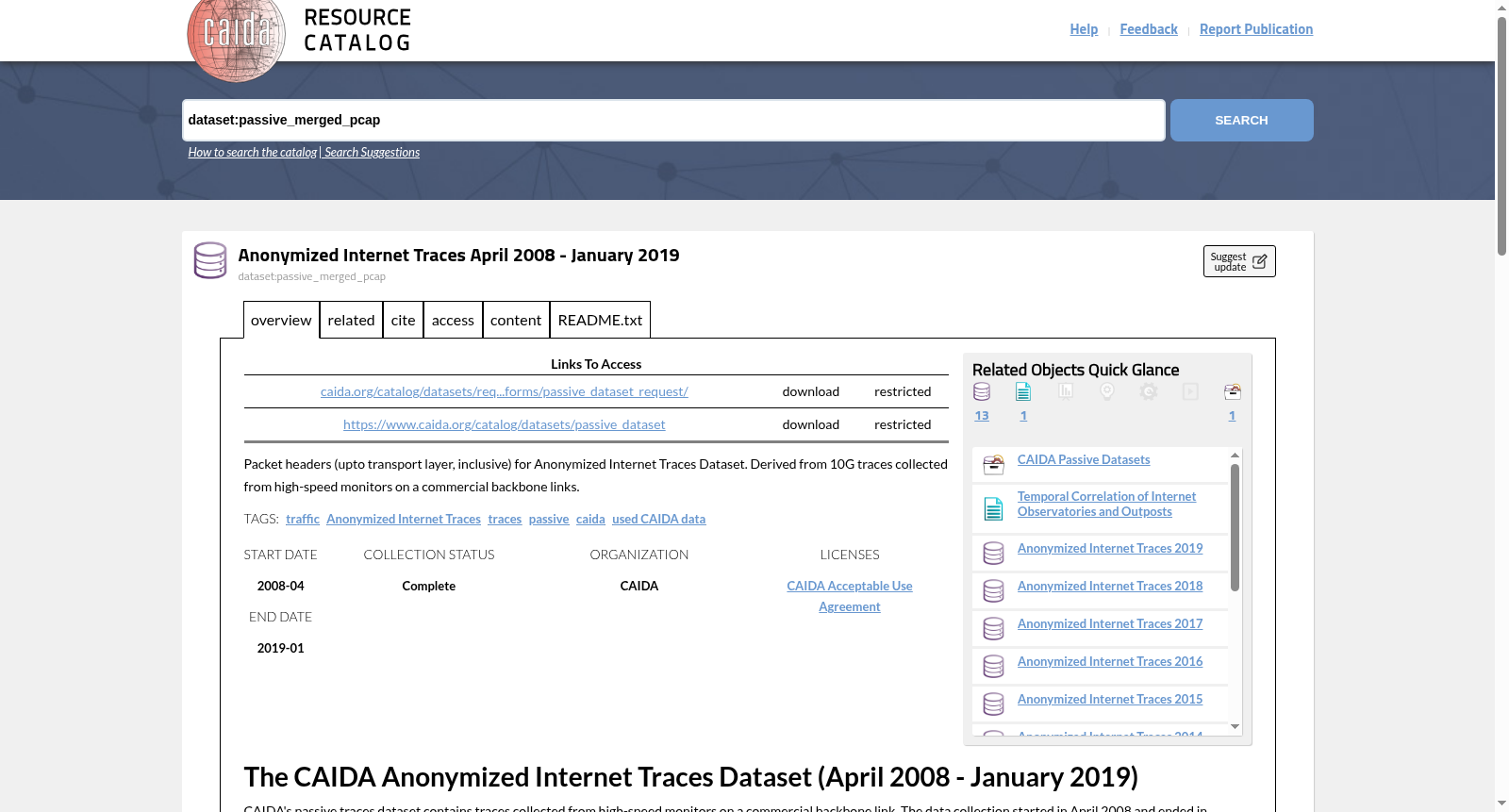Open the passive_dataset_request form link

pos(505,391)
